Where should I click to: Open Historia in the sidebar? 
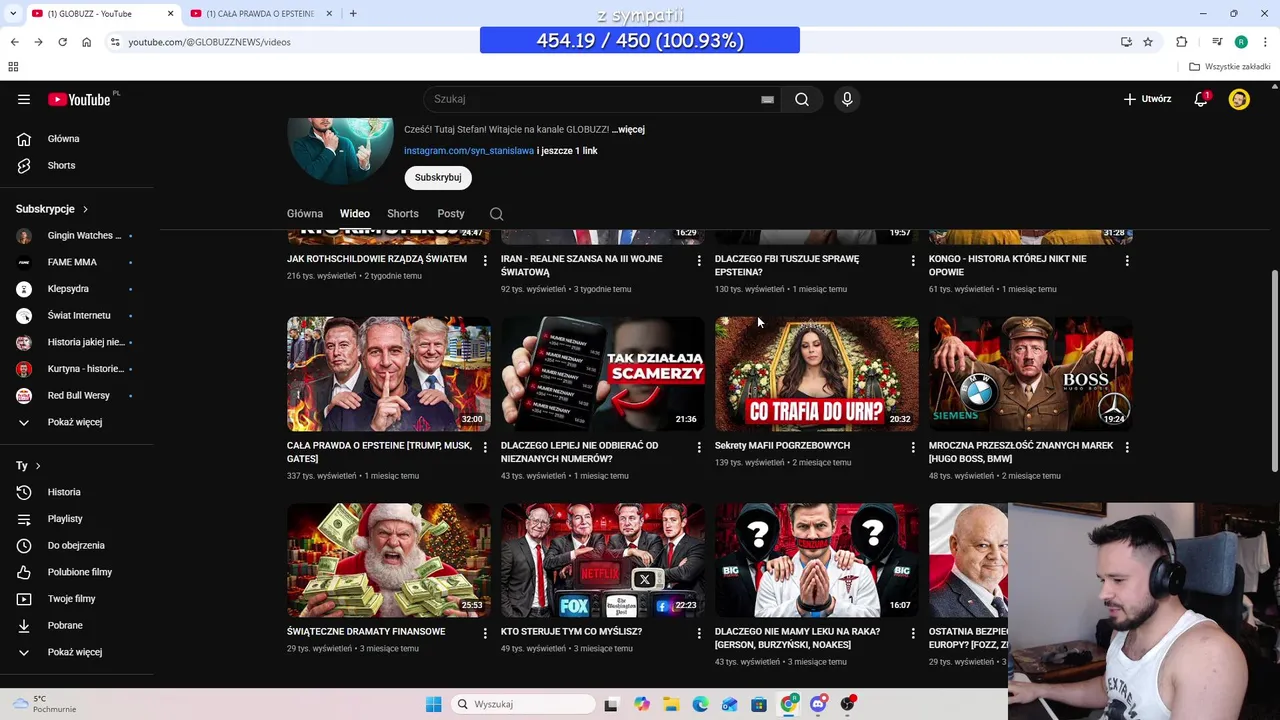coord(65,492)
